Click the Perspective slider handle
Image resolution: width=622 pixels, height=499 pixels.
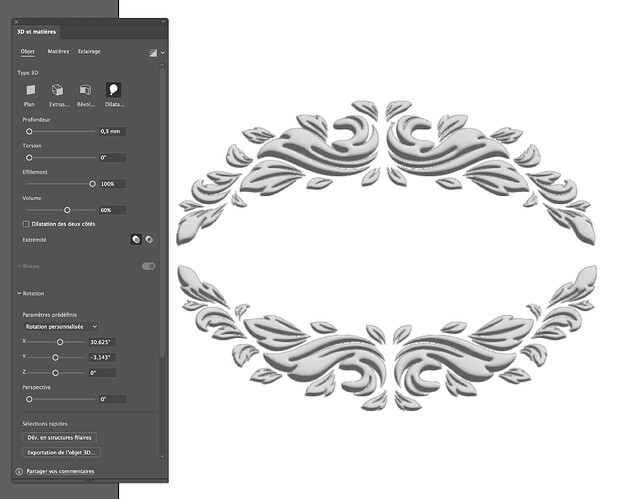(29, 399)
